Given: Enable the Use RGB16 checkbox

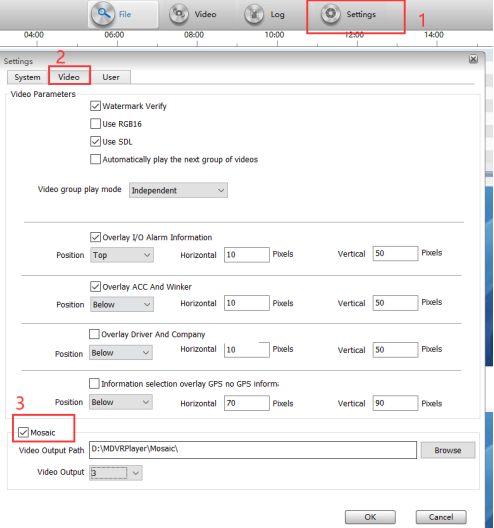Looking at the screenshot, I should pos(95,124).
